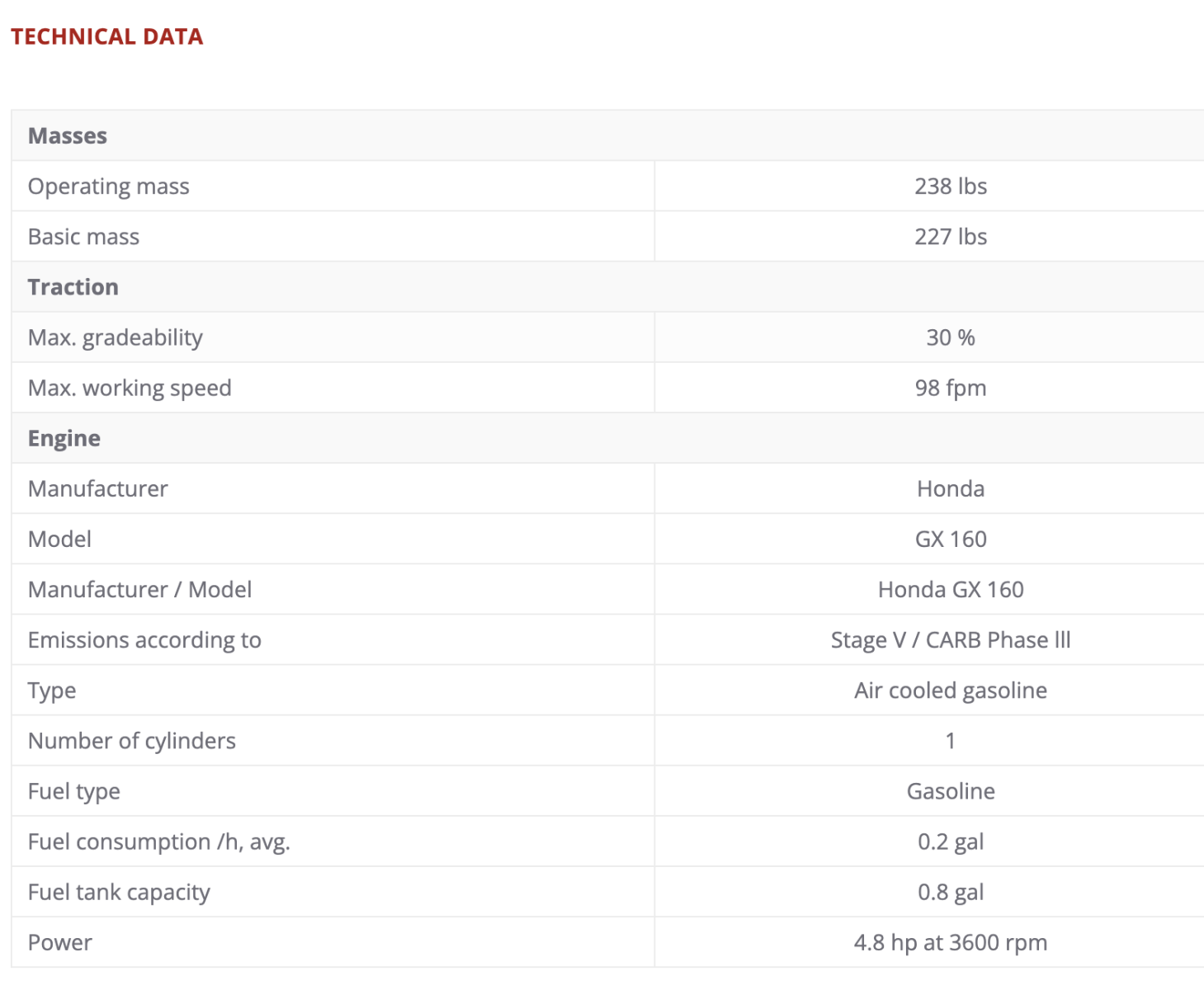Select the Max. gradeability label
1204x990 pixels.
click(115, 337)
